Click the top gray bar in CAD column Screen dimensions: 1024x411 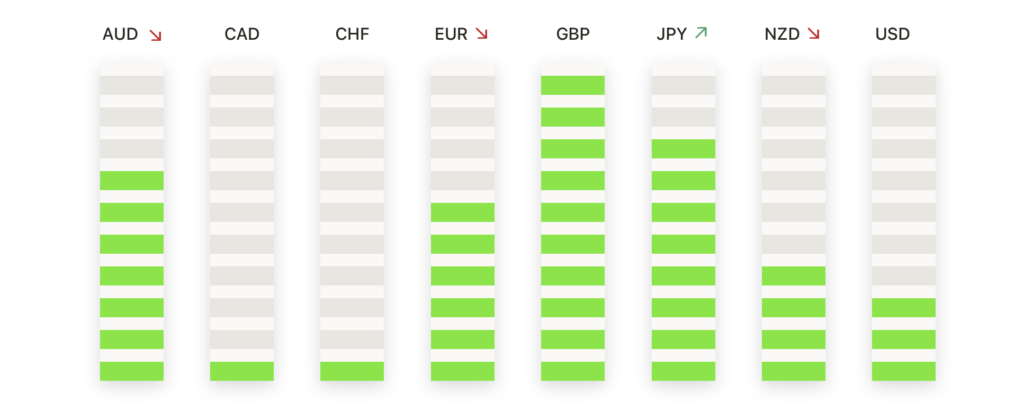(242, 85)
